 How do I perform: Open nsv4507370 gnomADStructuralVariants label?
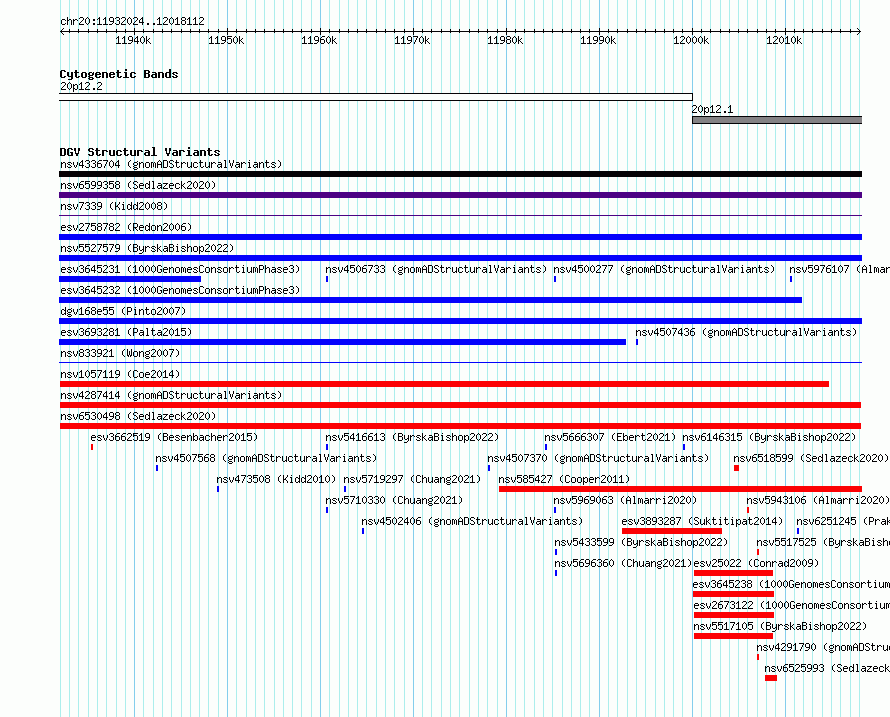598,459
